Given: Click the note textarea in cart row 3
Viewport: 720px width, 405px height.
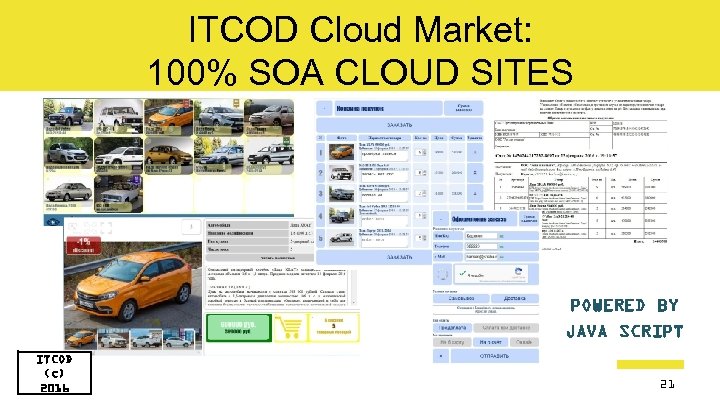Looking at the screenshot, I should (x=384, y=197).
